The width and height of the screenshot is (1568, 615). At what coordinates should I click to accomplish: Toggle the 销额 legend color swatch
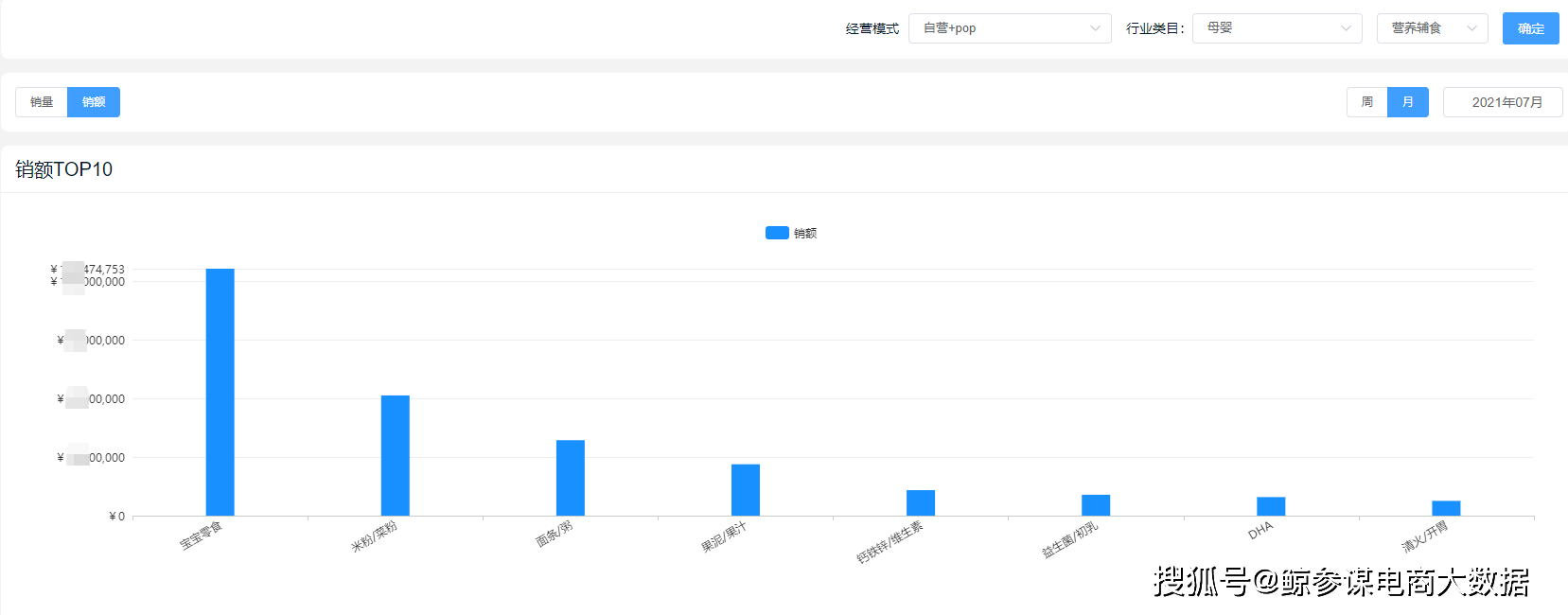[777, 233]
